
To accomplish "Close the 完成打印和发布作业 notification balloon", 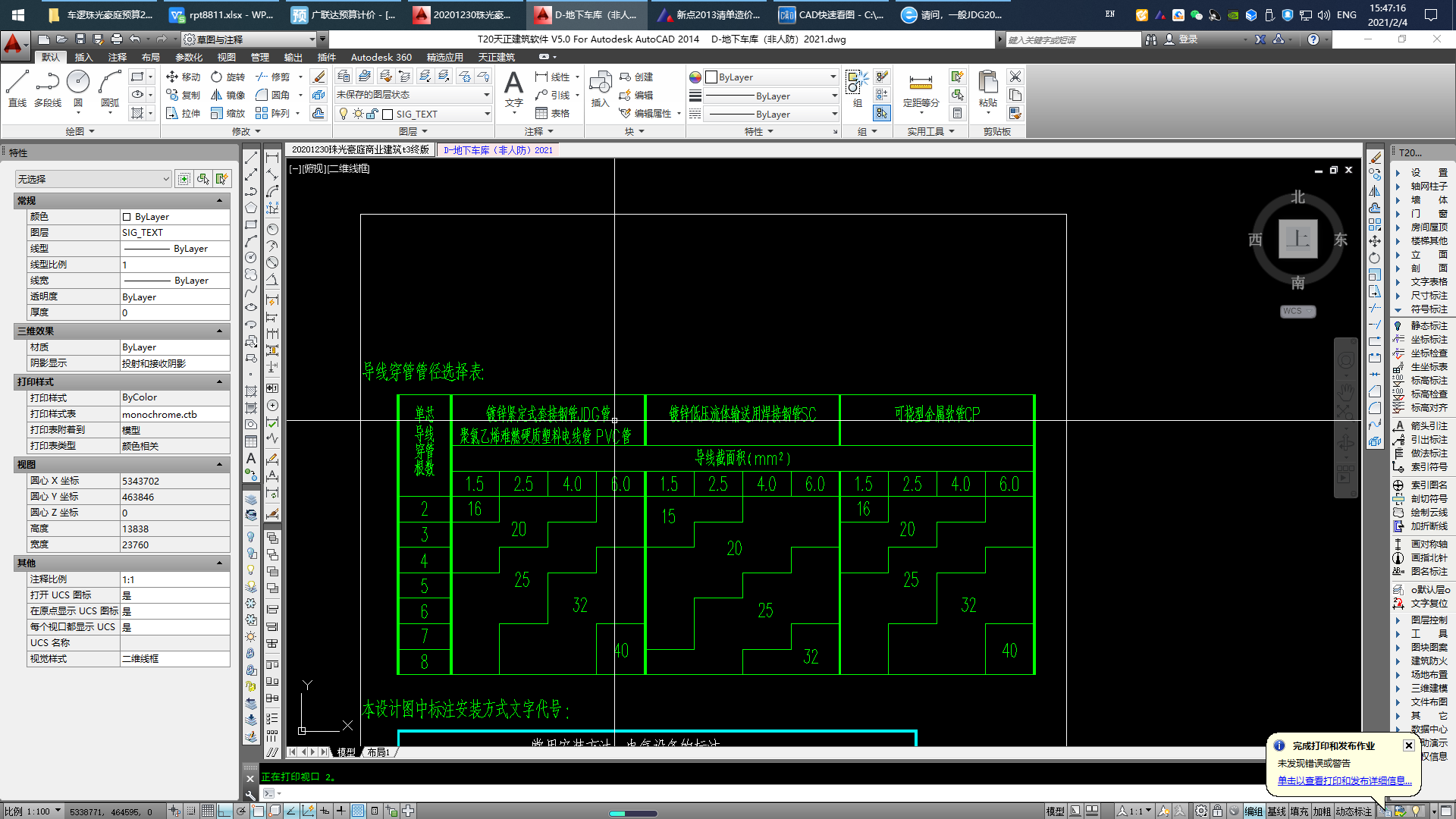I will 1408,745.
